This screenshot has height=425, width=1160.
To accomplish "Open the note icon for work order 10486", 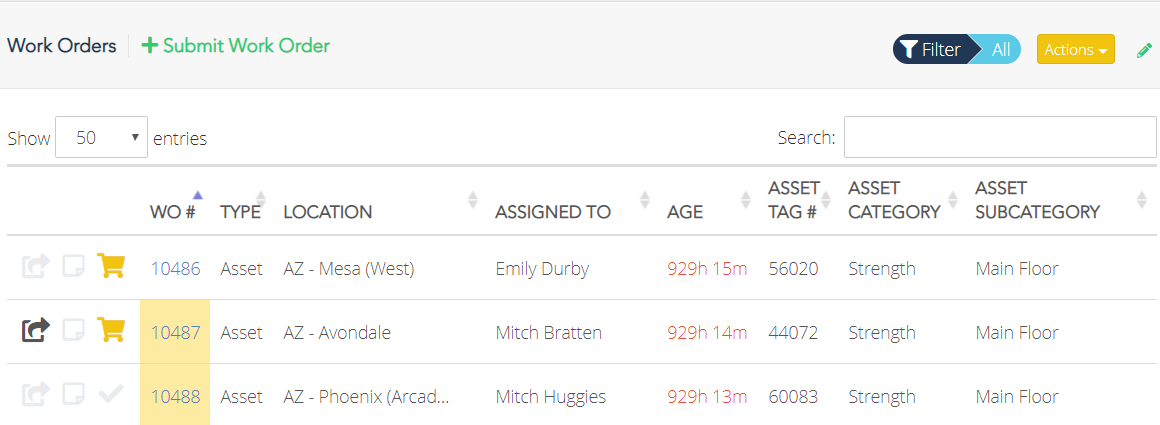I will [x=73, y=267].
